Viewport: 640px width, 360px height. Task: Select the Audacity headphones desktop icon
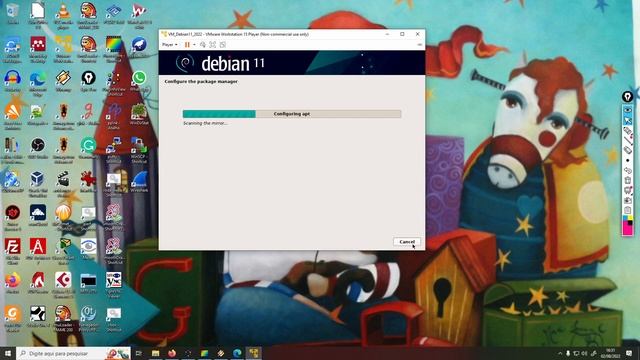pyautogui.click(x=12, y=81)
